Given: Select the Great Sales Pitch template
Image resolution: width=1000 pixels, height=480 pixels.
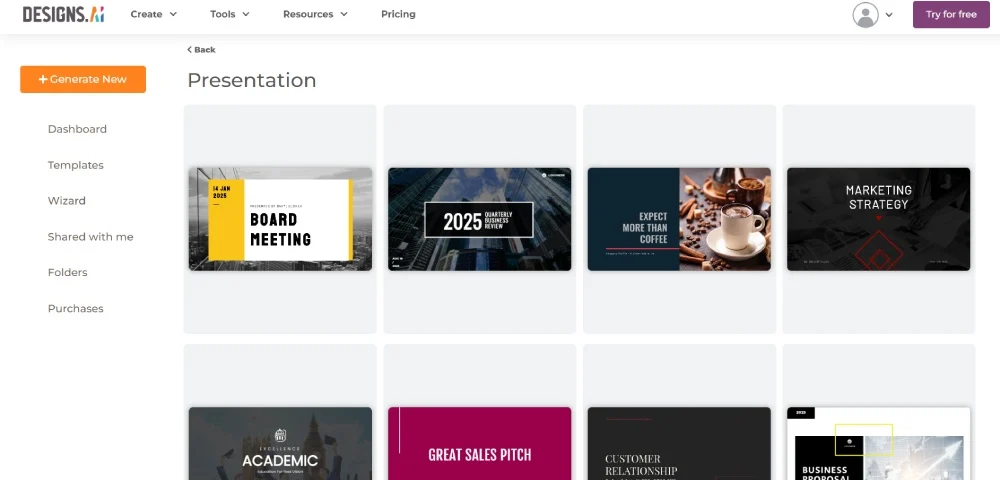Looking at the screenshot, I should click(x=479, y=443).
